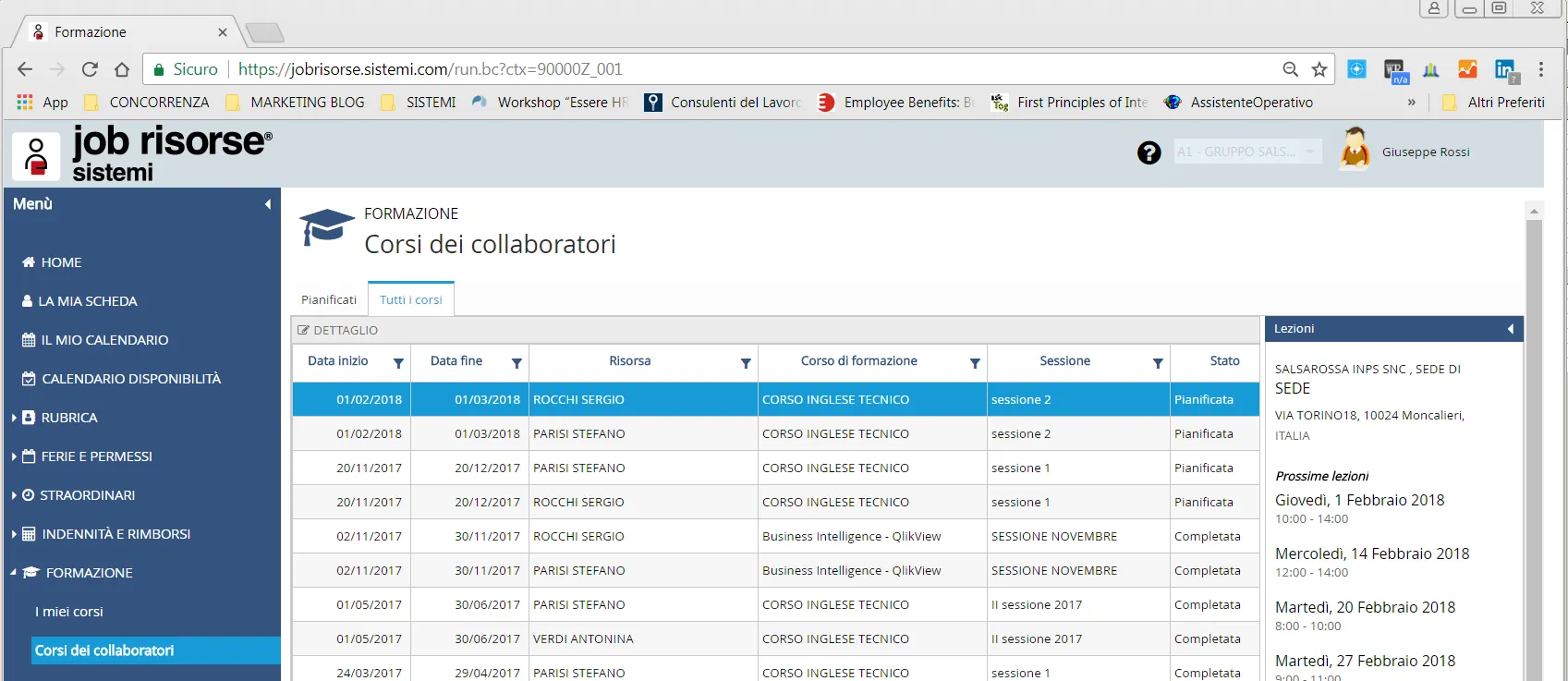The height and width of the screenshot is (681, 1568).
Task: Click the Job Risorse logo icon
Action: [36, 154]
